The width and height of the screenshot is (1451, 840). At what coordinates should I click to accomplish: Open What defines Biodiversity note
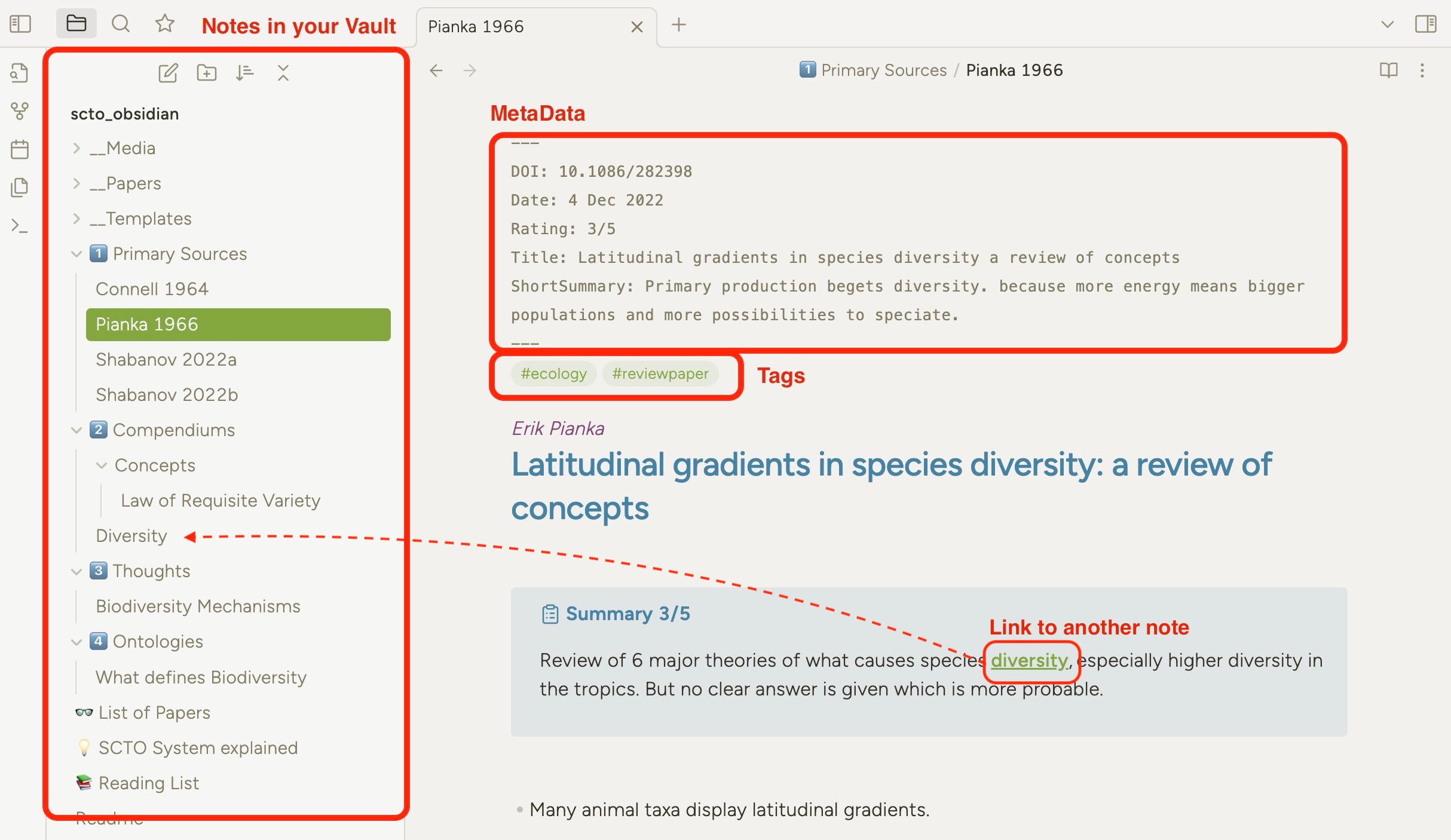click(x=201, y=677)
